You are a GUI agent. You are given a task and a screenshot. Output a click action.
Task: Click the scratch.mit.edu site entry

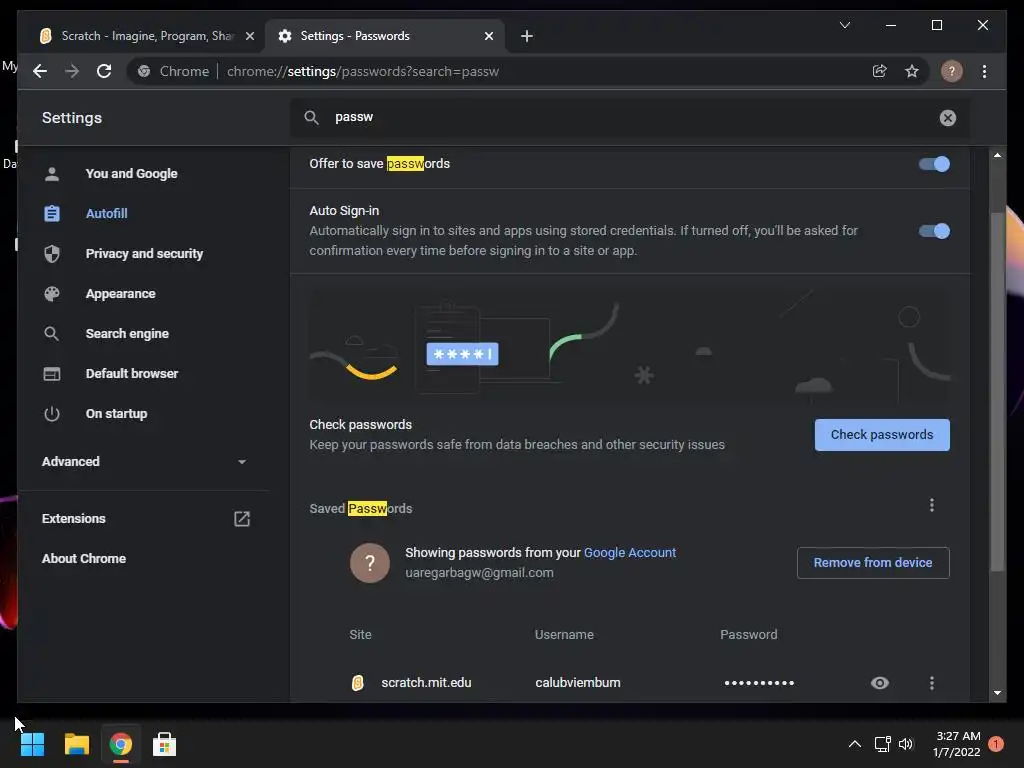[426, 682]
